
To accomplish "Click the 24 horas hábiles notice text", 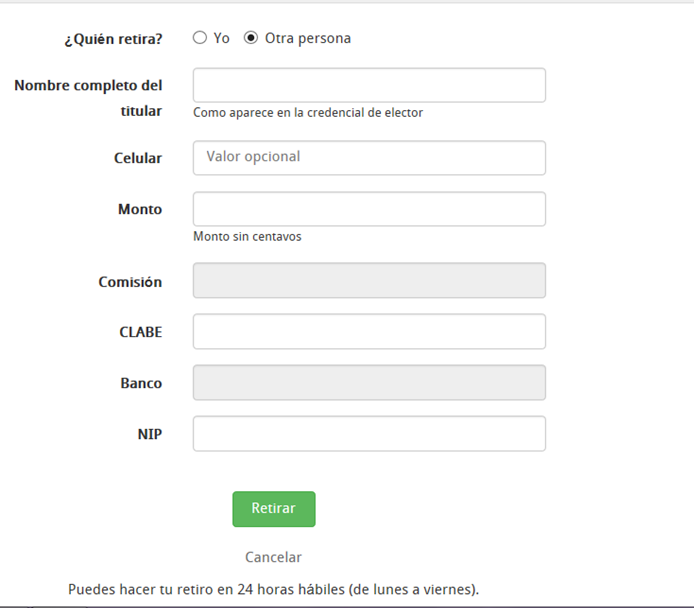I will tap(274, 589).
